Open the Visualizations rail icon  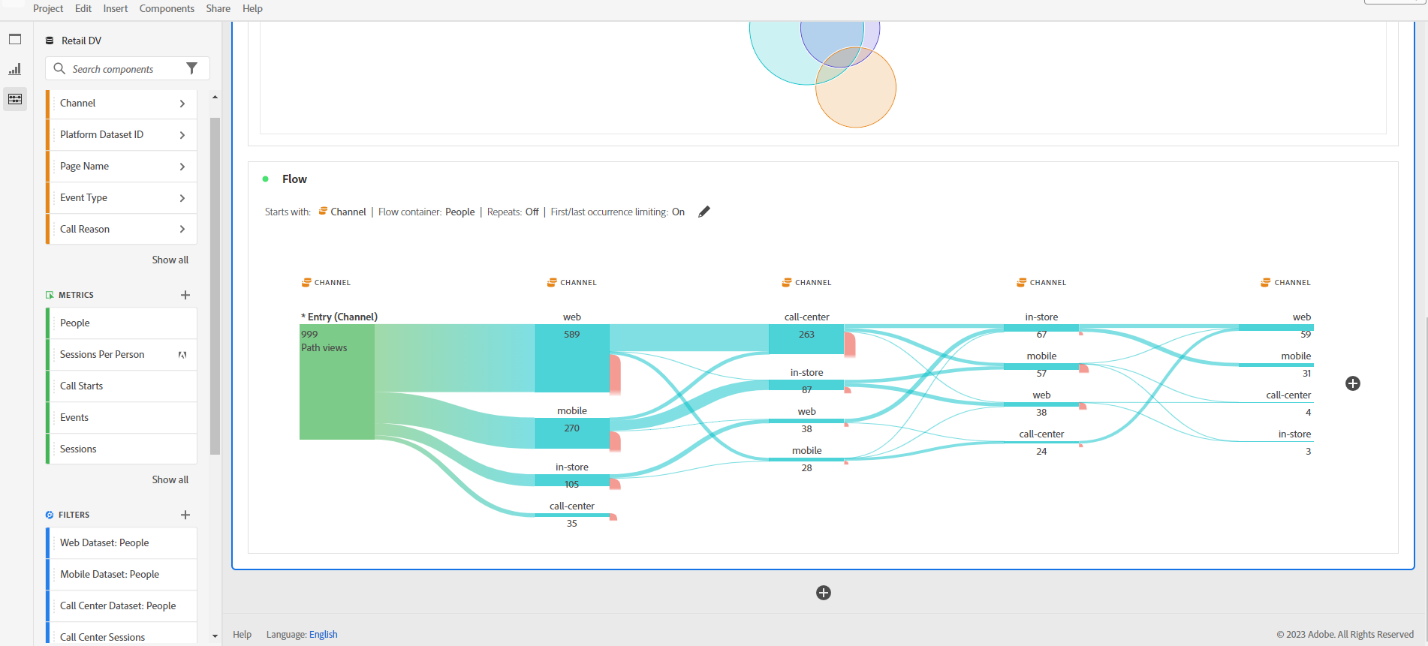click(x=15, y=69)
